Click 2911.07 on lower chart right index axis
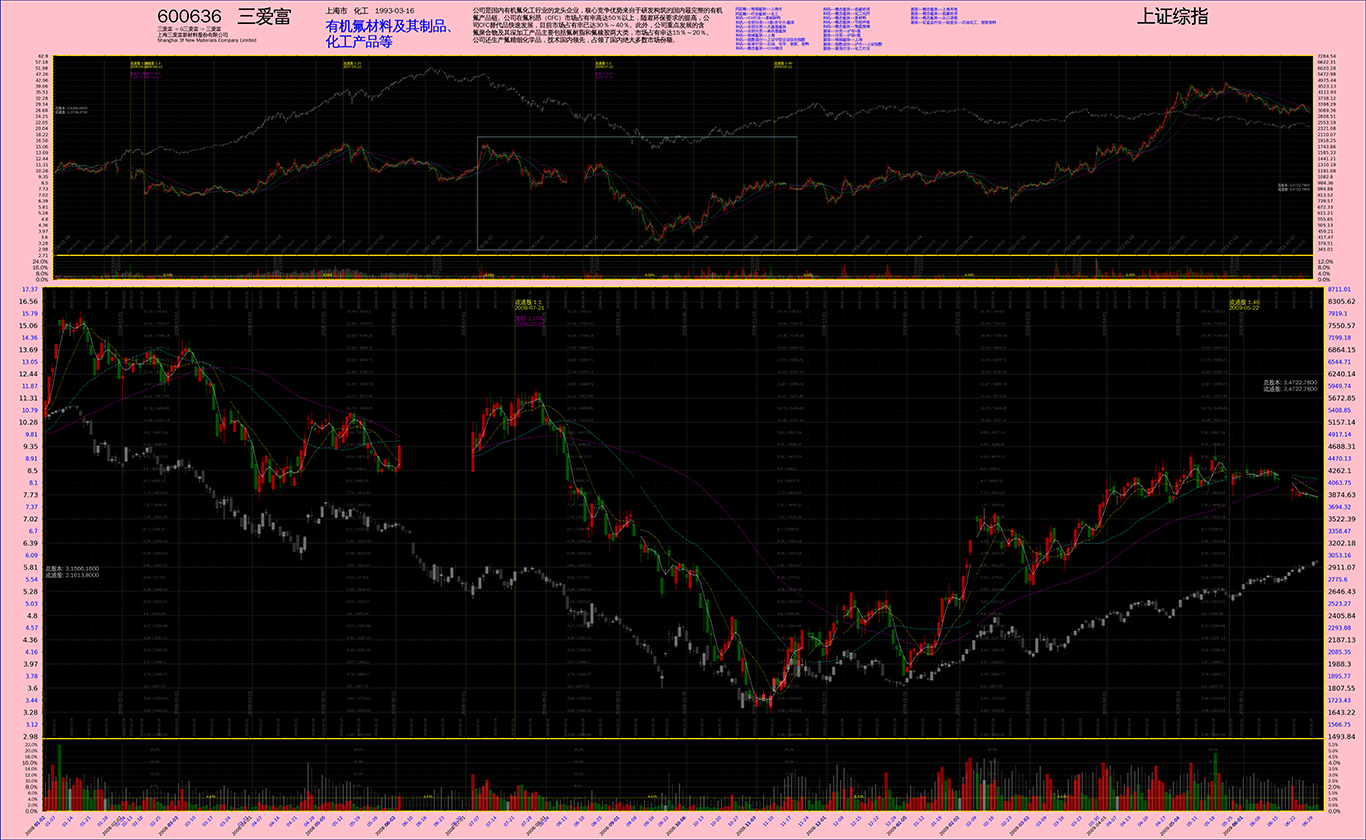This screenshot has width=1366, height=840. click(x=1342, y=567)
